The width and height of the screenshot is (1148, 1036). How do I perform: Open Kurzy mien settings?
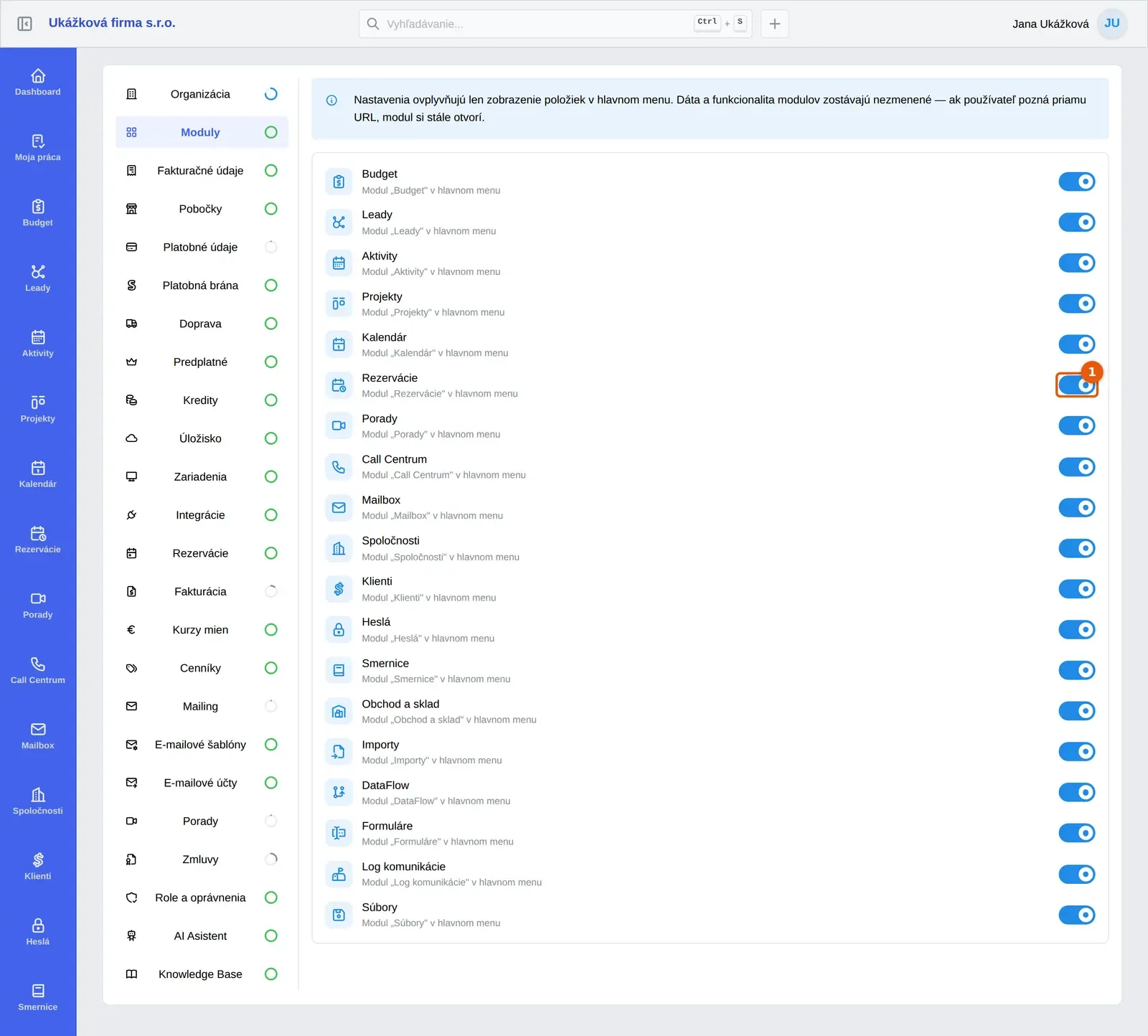coord(202,630)
